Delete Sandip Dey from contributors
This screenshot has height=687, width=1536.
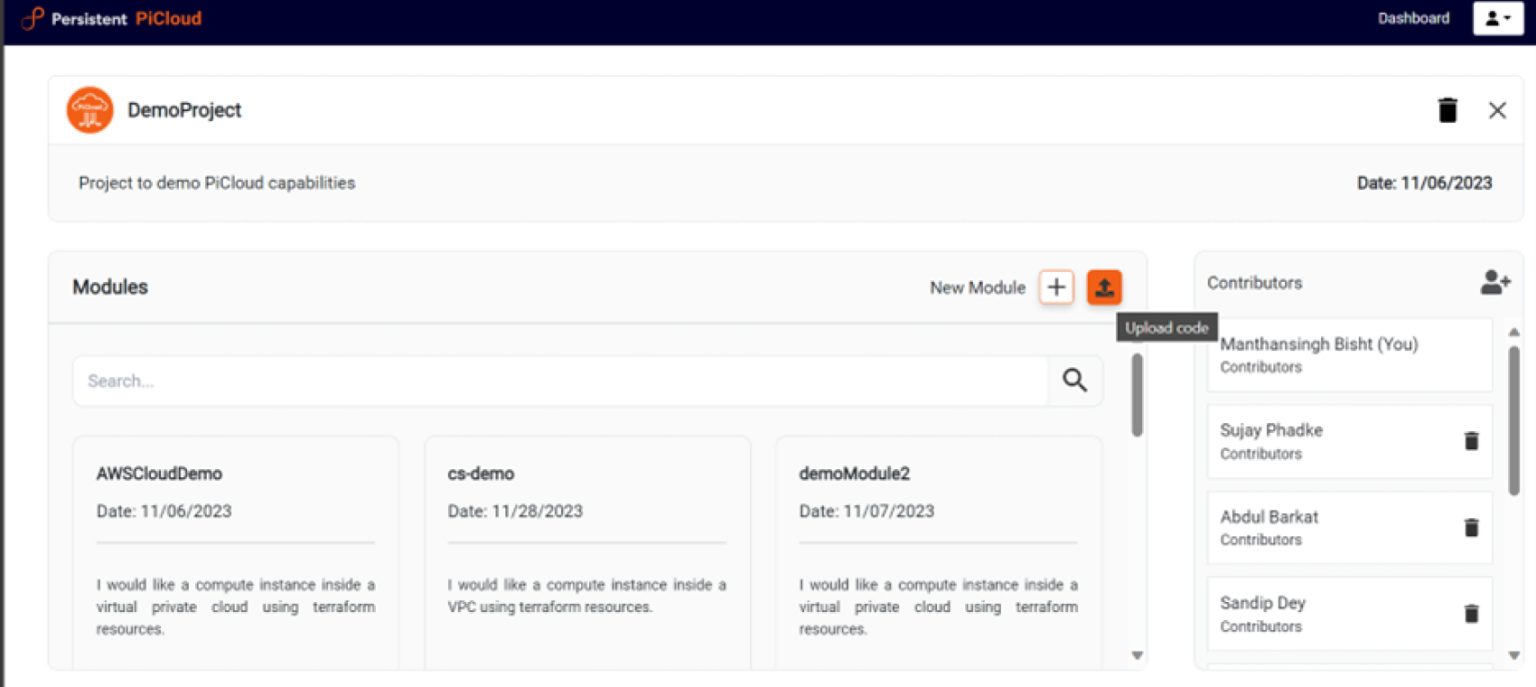click(1471, 613)
